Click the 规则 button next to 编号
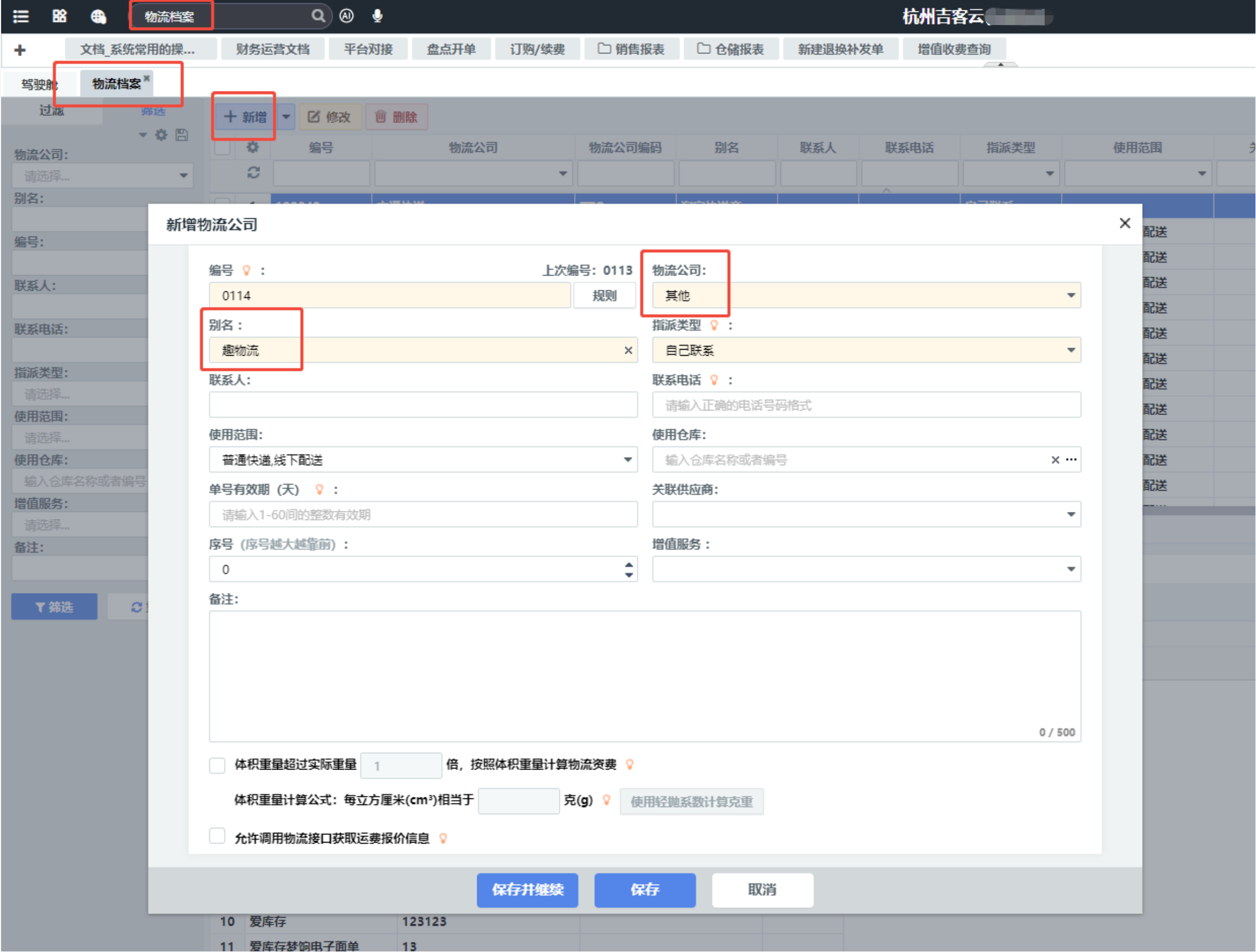 pyautogui.click(x=604, y=296)
